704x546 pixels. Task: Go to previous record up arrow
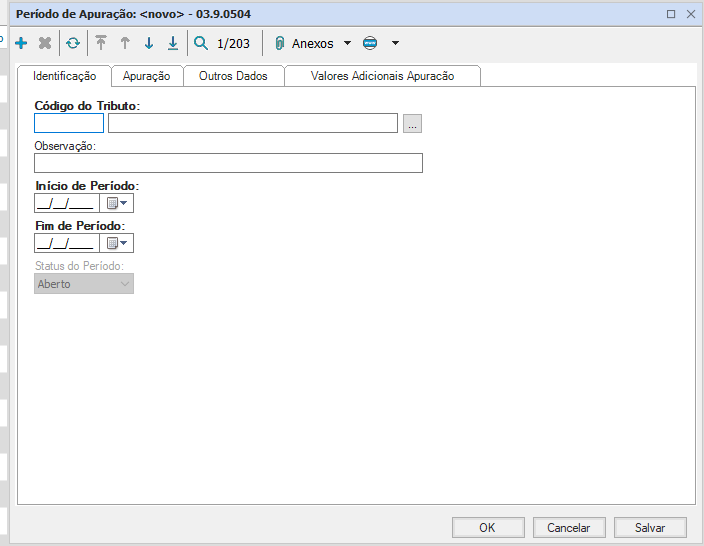click(125, 44)
